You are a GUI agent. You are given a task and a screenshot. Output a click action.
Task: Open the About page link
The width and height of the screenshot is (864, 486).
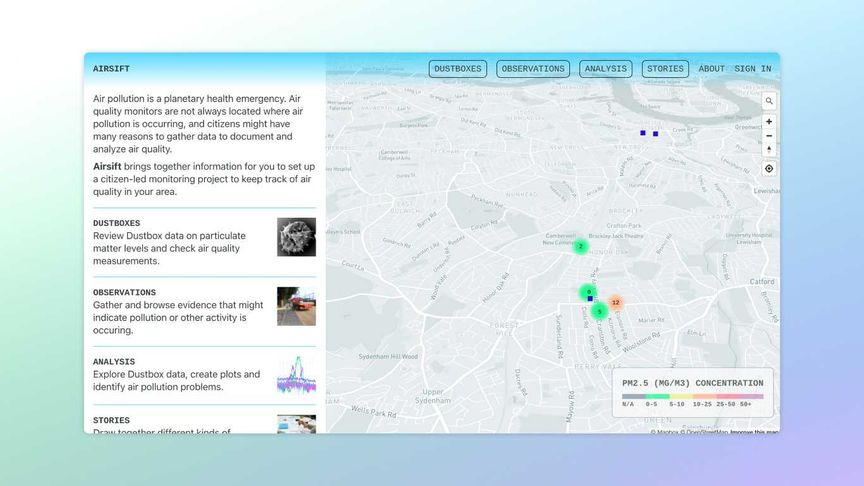pos(711,69)
